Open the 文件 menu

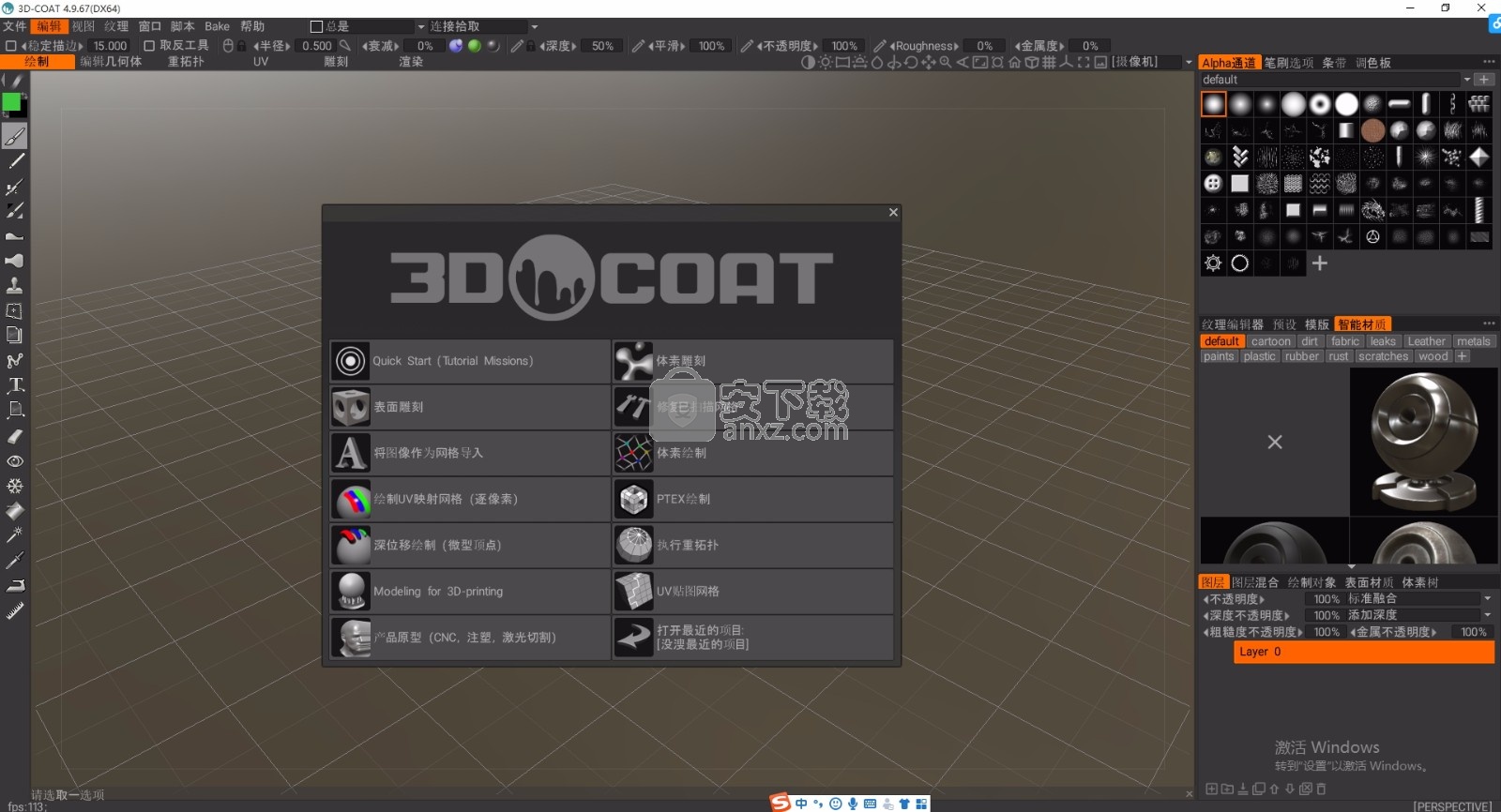15,26
